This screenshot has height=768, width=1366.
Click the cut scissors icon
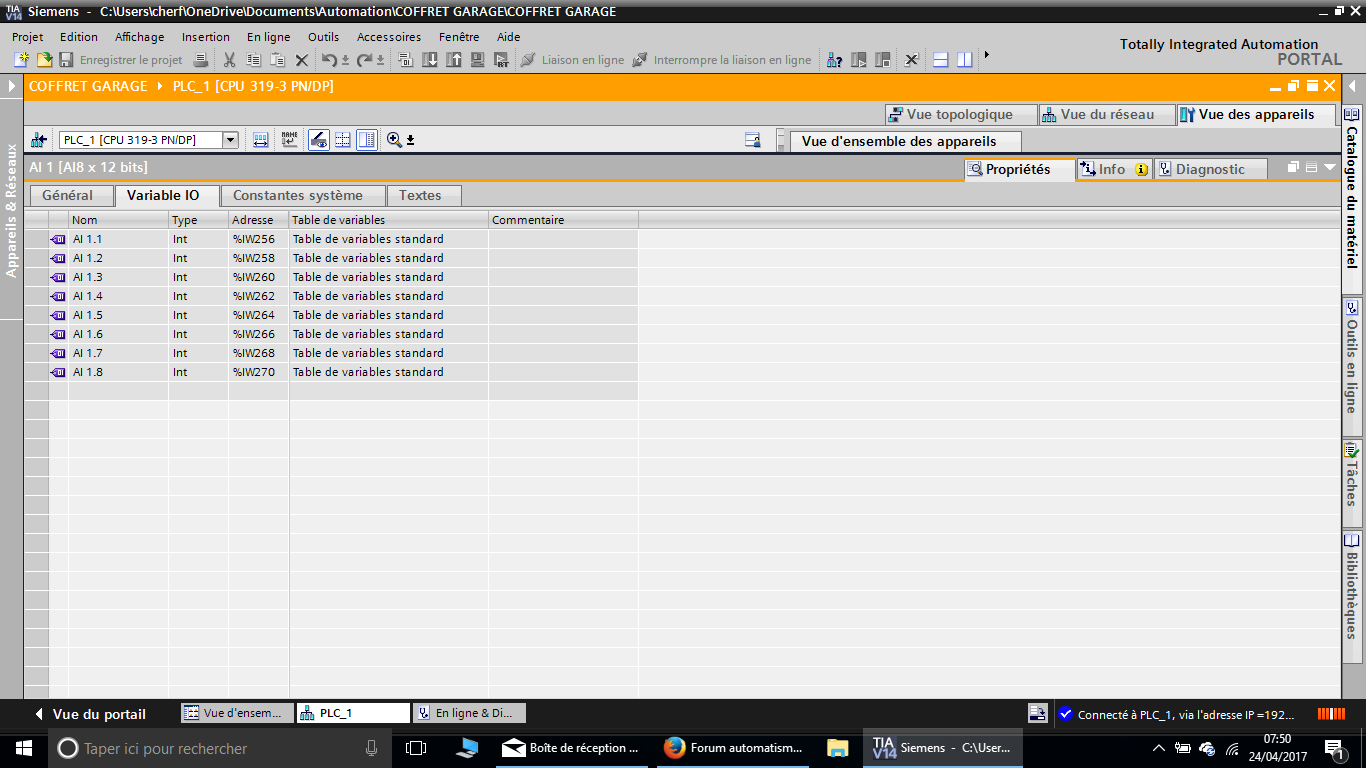tap(229, 60)
